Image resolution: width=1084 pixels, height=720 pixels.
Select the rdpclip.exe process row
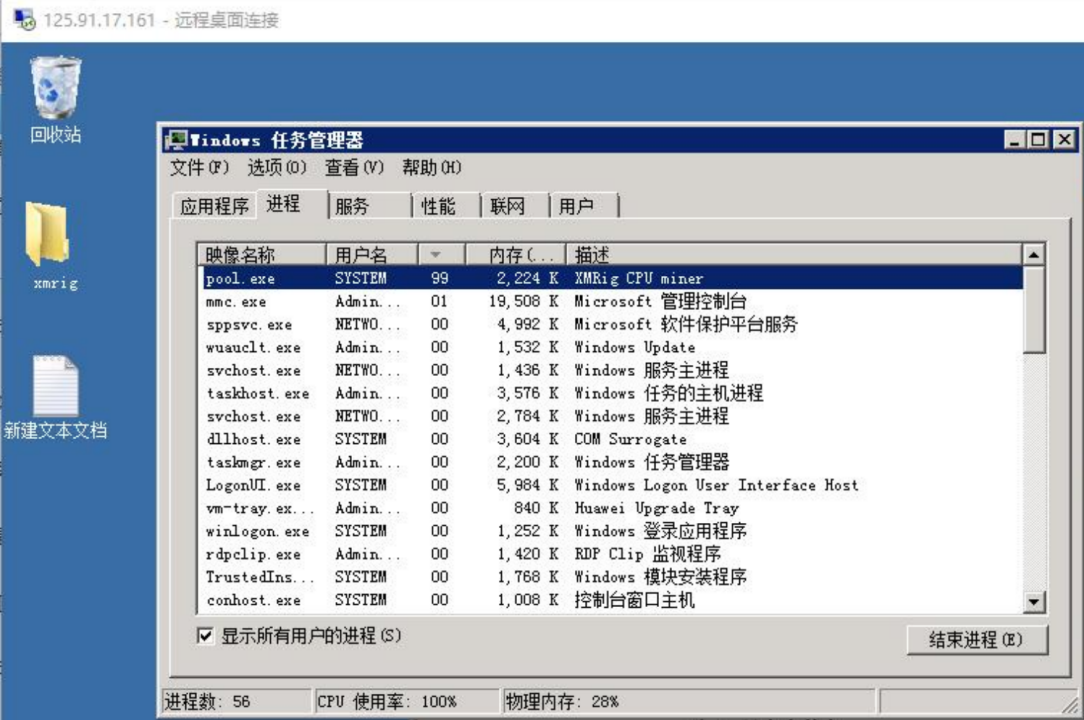(610, 554)
